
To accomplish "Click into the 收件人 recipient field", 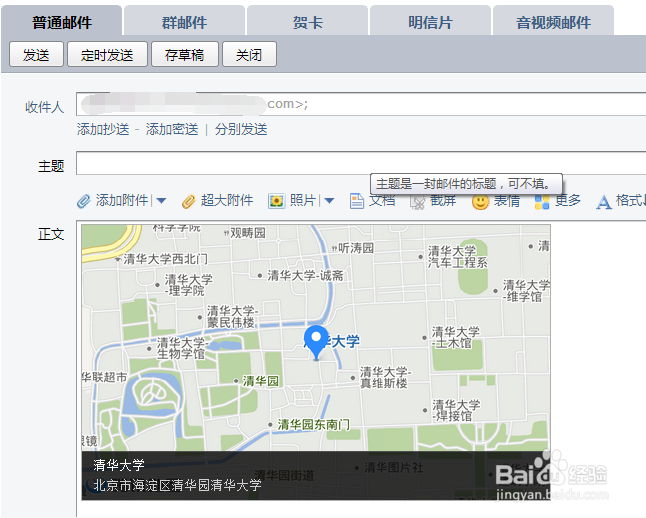I will coord(361,104).
